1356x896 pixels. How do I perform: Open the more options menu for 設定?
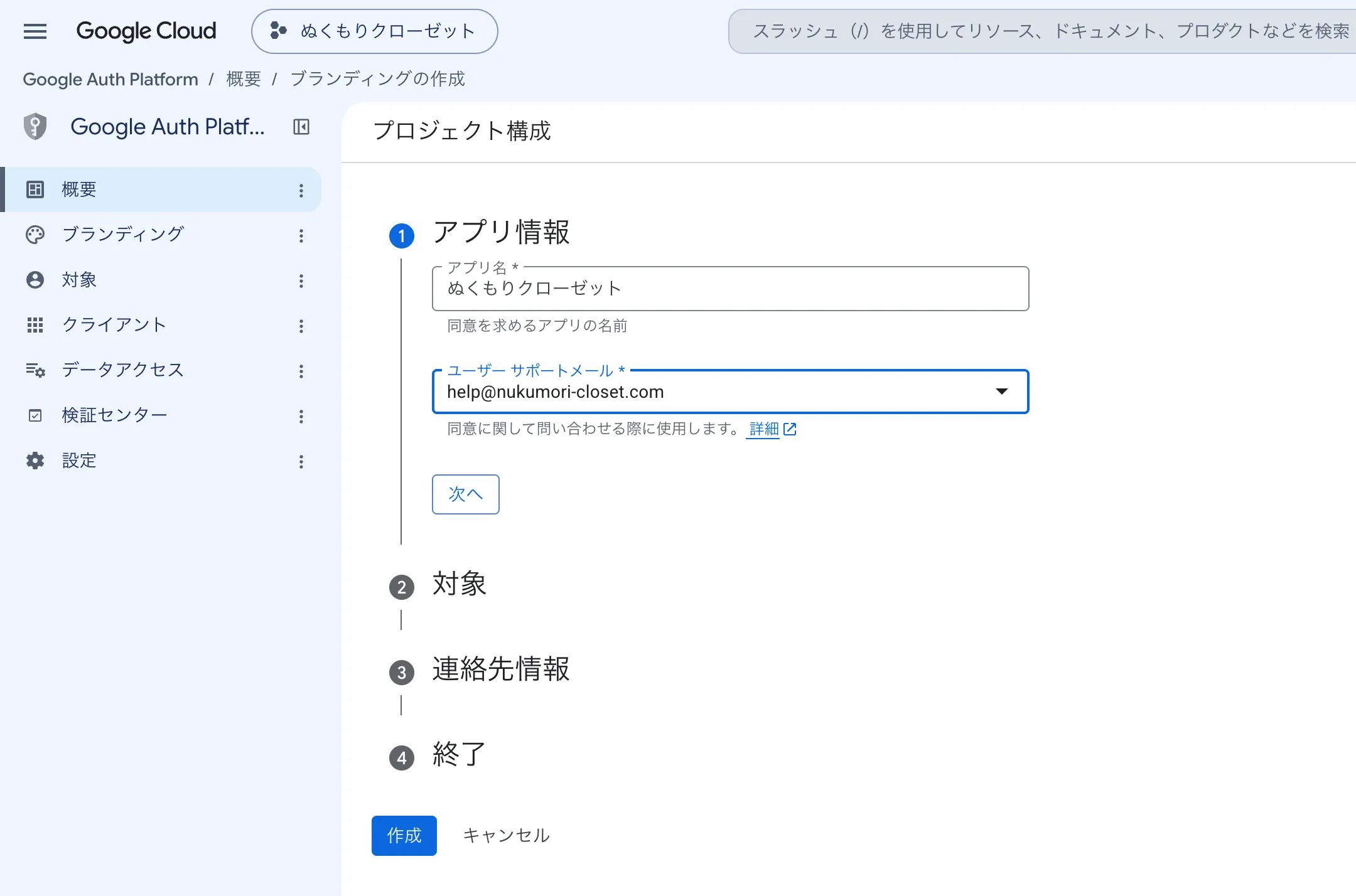(301, 461)
